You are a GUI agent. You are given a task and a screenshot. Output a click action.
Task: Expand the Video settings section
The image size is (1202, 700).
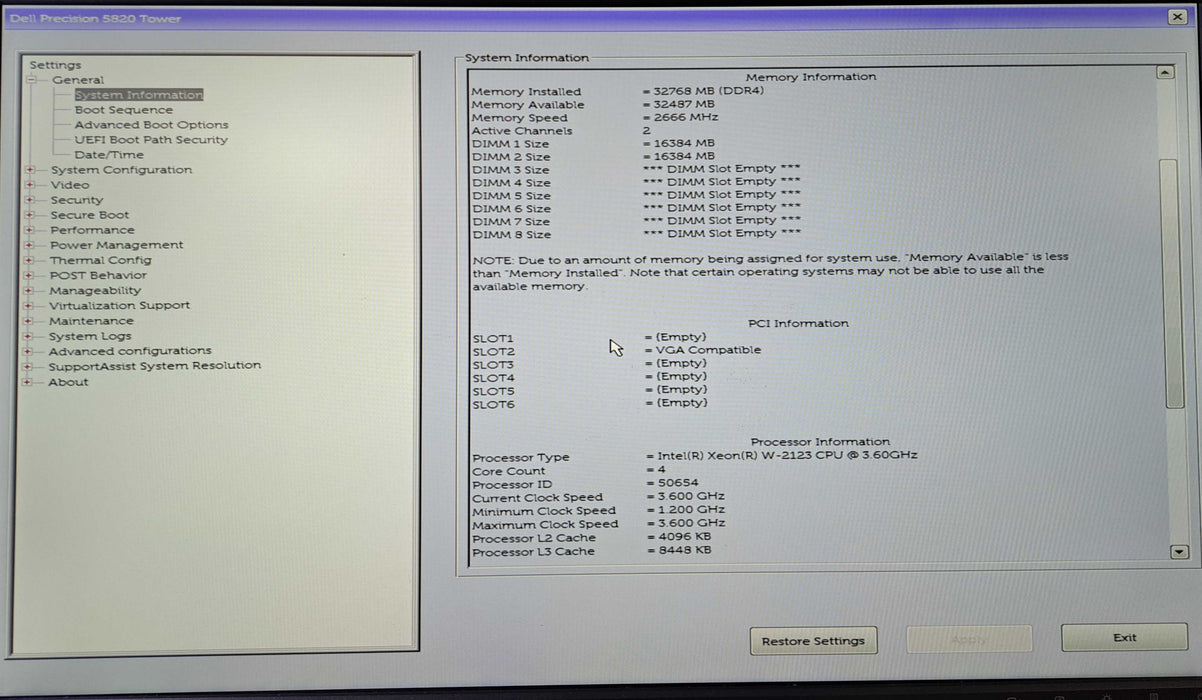[31, 184]
